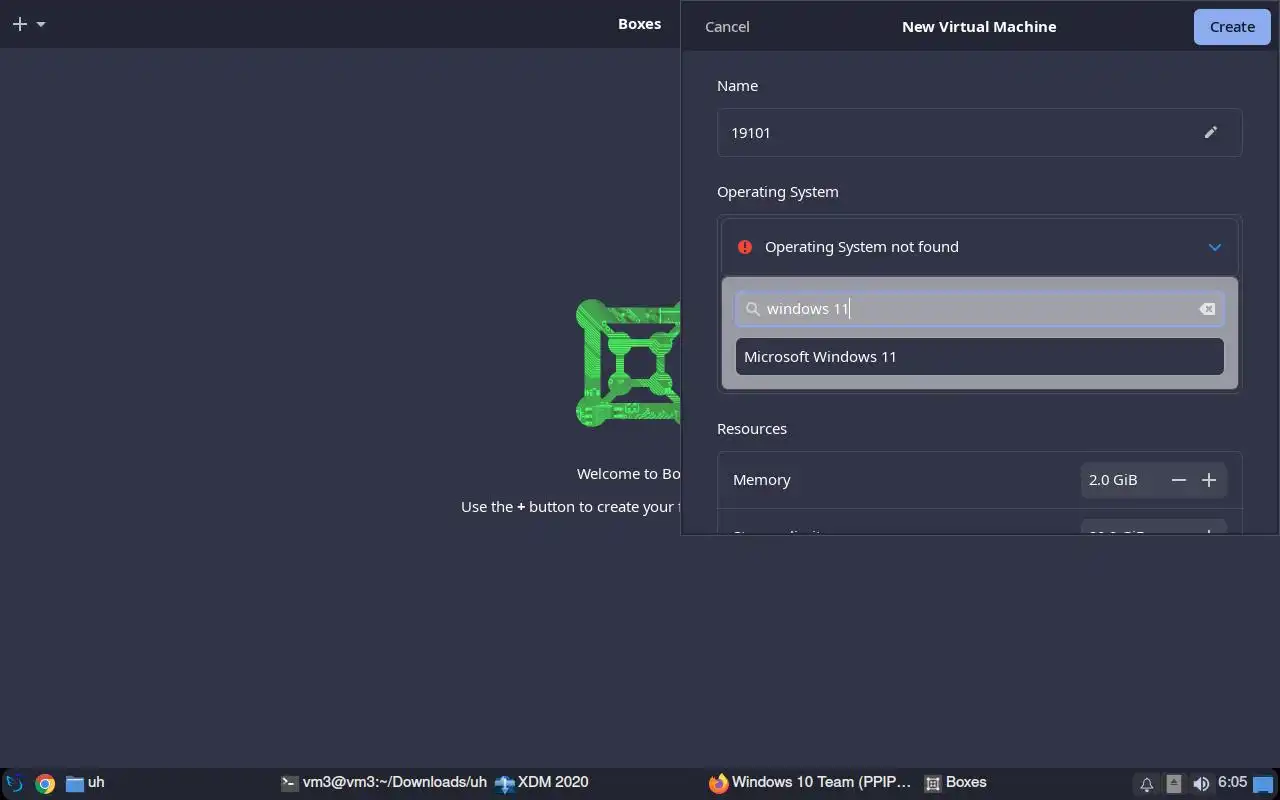Click the show desktop icon at taskbar end
This screenshot has width=1280, height=800.
1264,784
